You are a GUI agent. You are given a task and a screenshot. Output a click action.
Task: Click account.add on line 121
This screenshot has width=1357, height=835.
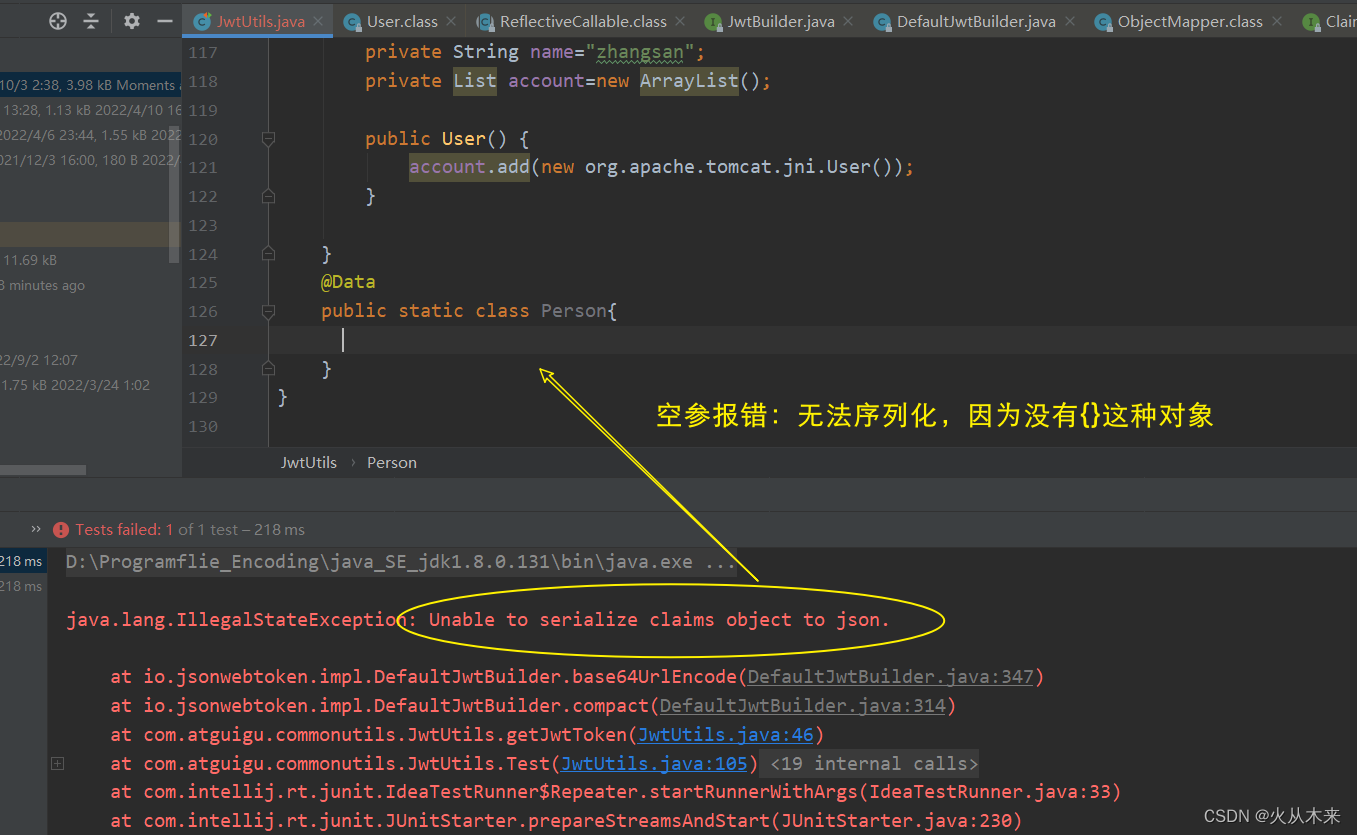(469, 167)
